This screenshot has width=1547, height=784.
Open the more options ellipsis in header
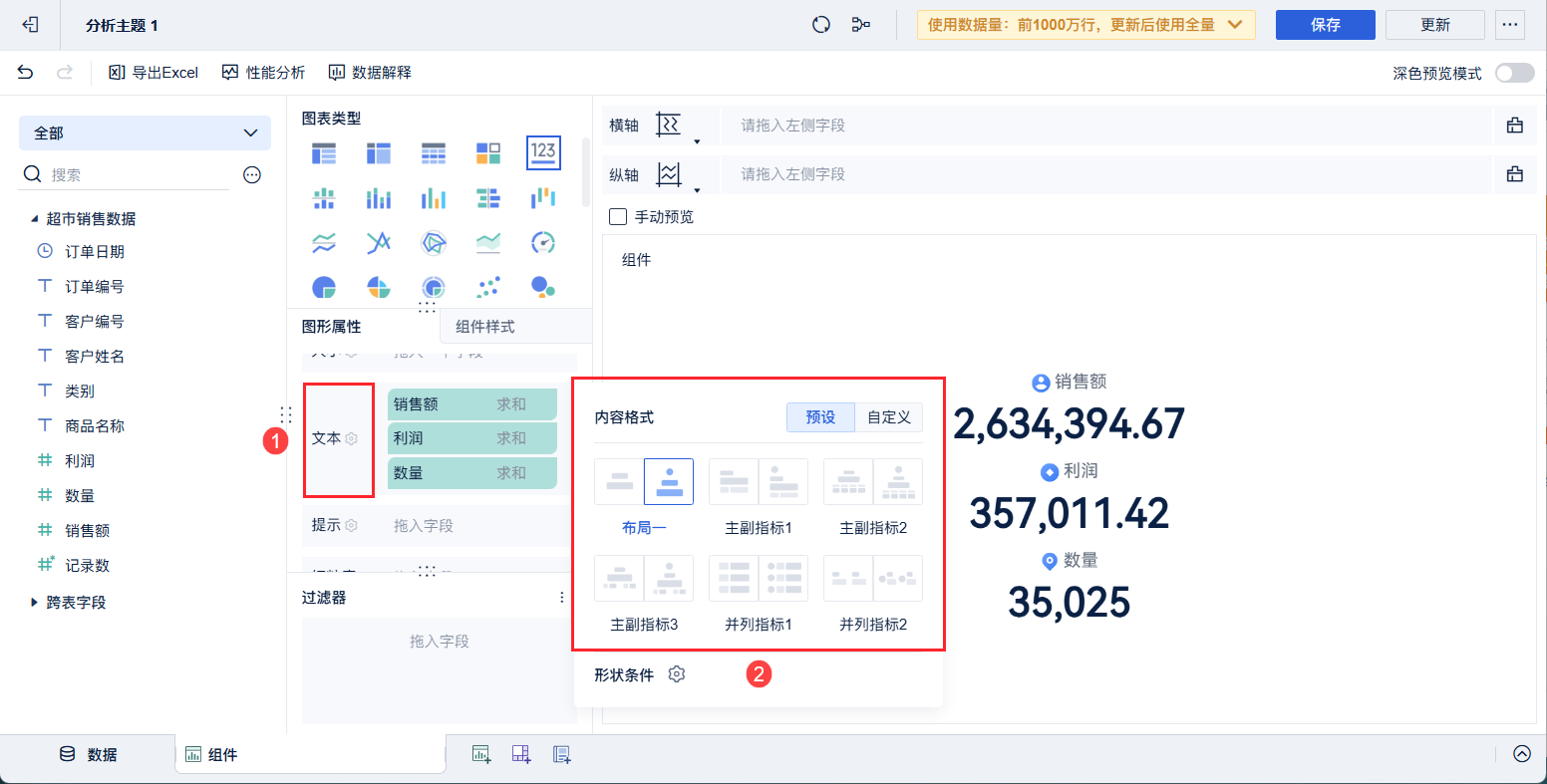click(x=1510, y=25)
